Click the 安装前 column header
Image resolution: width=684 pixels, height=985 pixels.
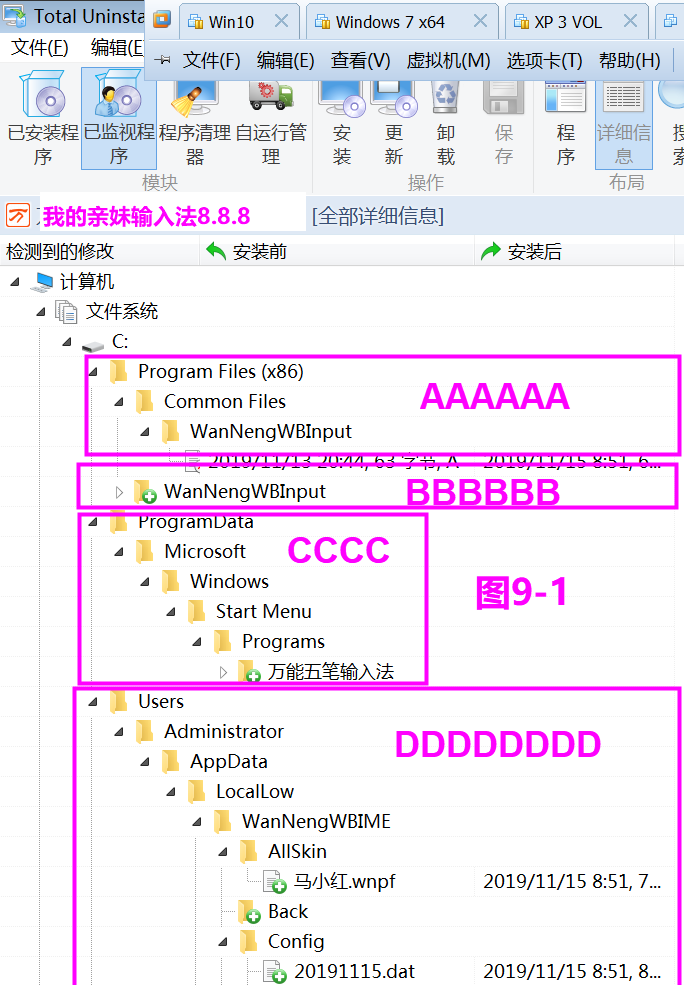tap(337, 252)
